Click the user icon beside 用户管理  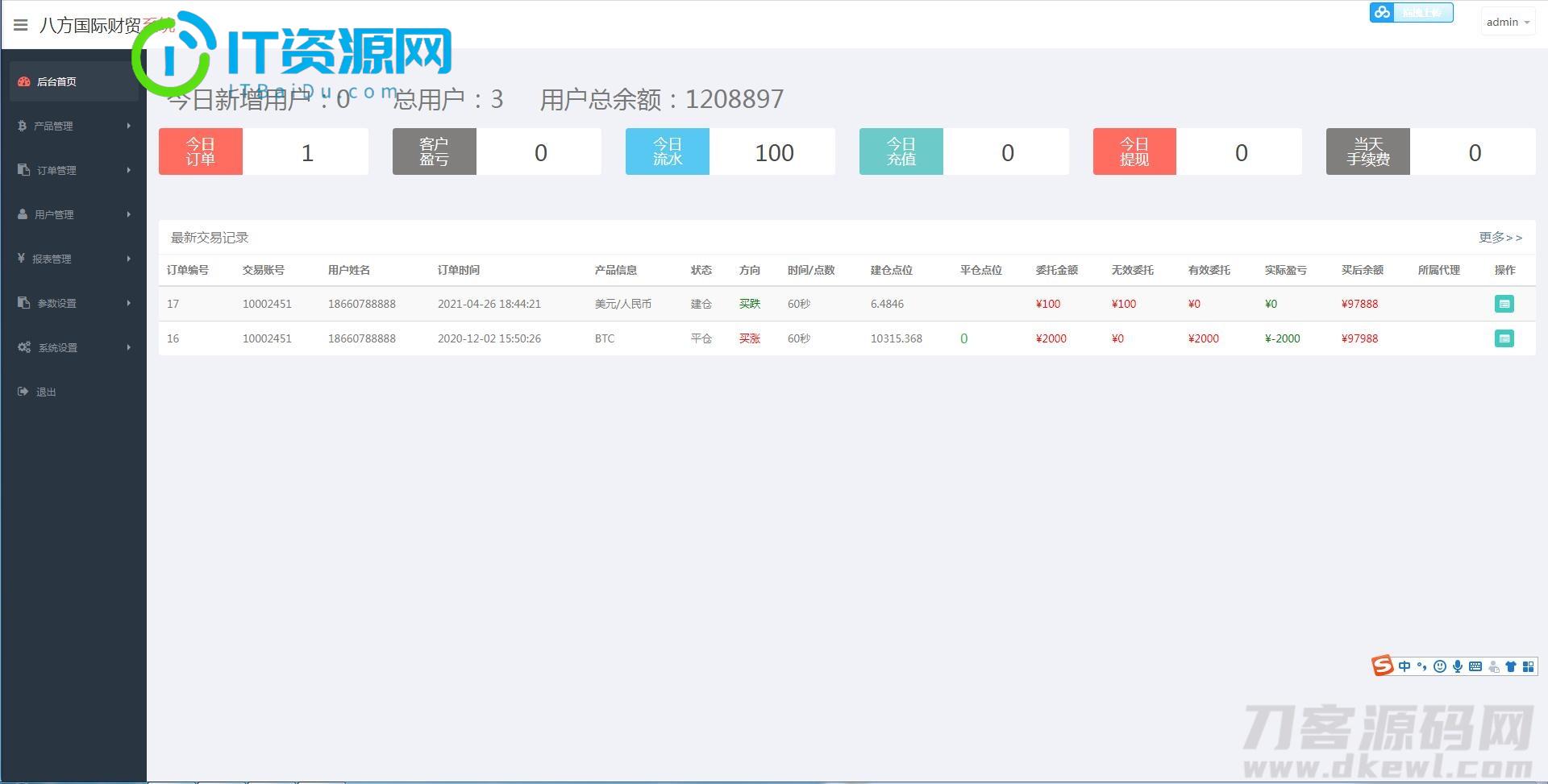23,214
